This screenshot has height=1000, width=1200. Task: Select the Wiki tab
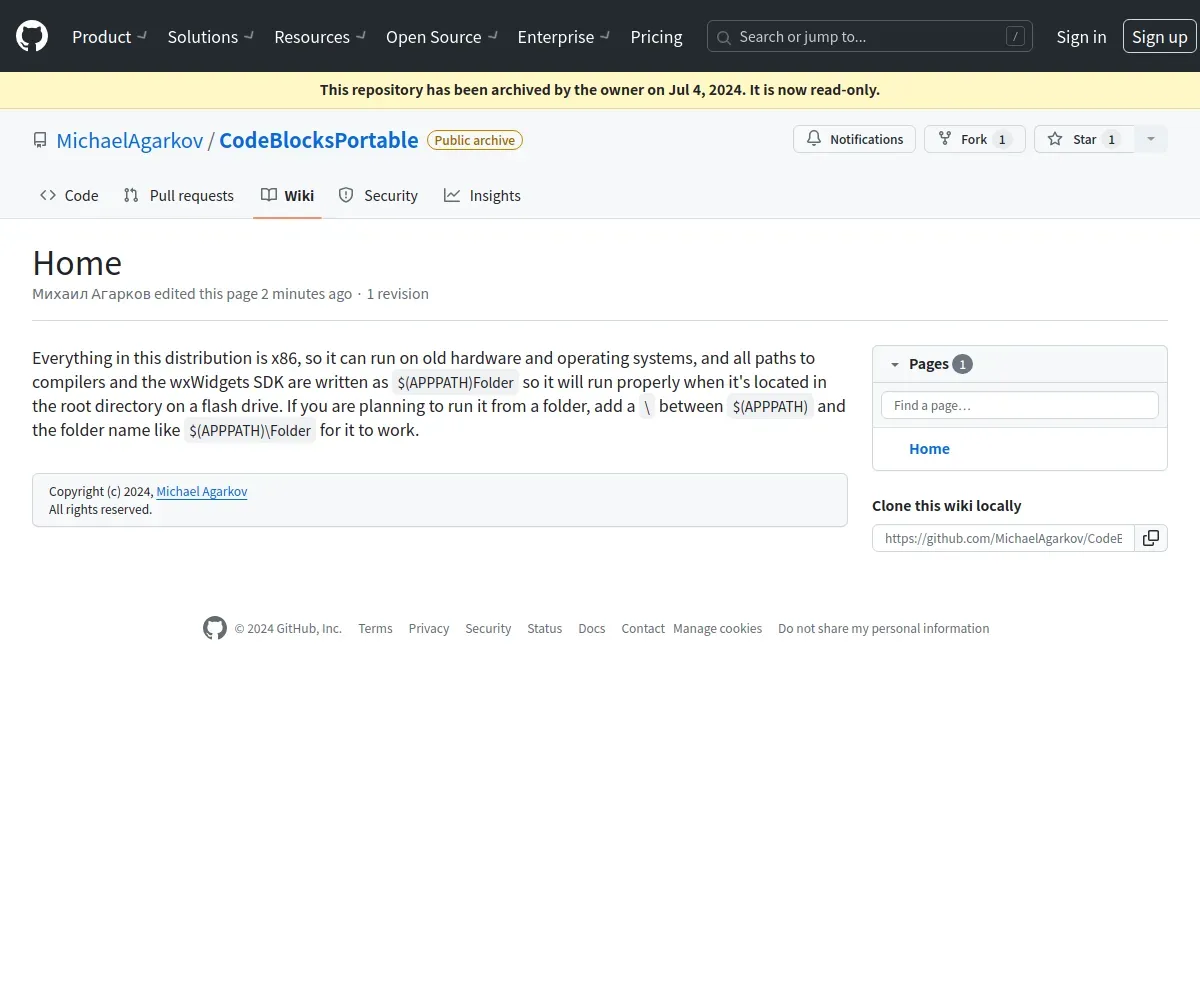287,195
